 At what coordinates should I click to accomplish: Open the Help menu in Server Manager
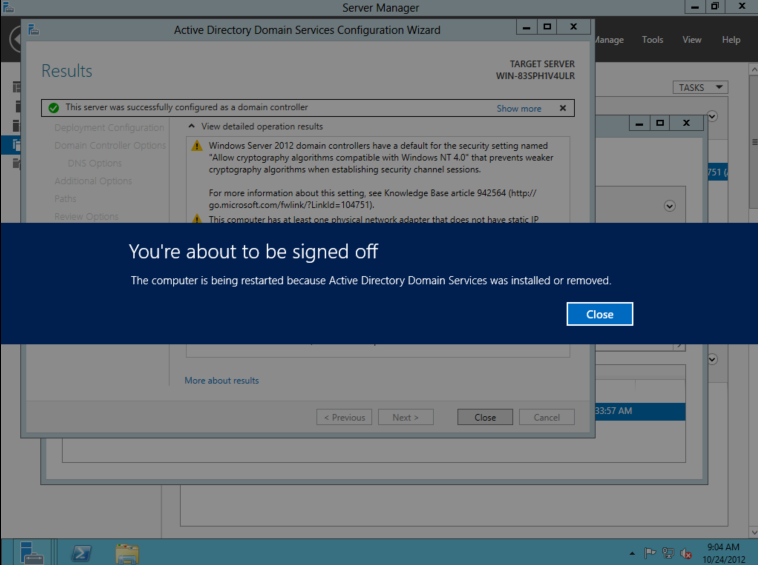click(x=730, y=40)
